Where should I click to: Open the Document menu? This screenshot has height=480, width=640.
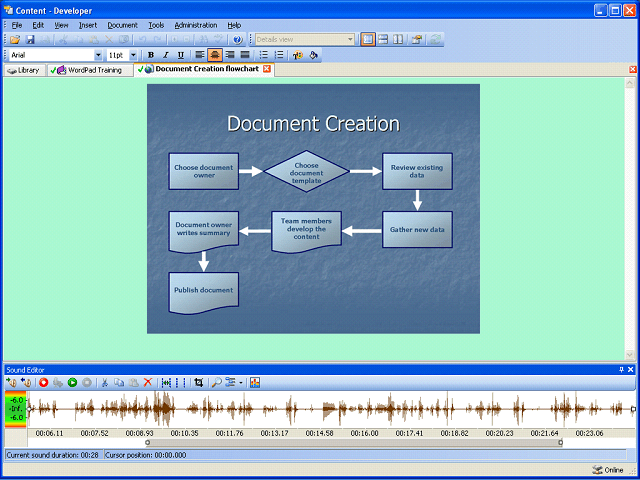[122, 25]
